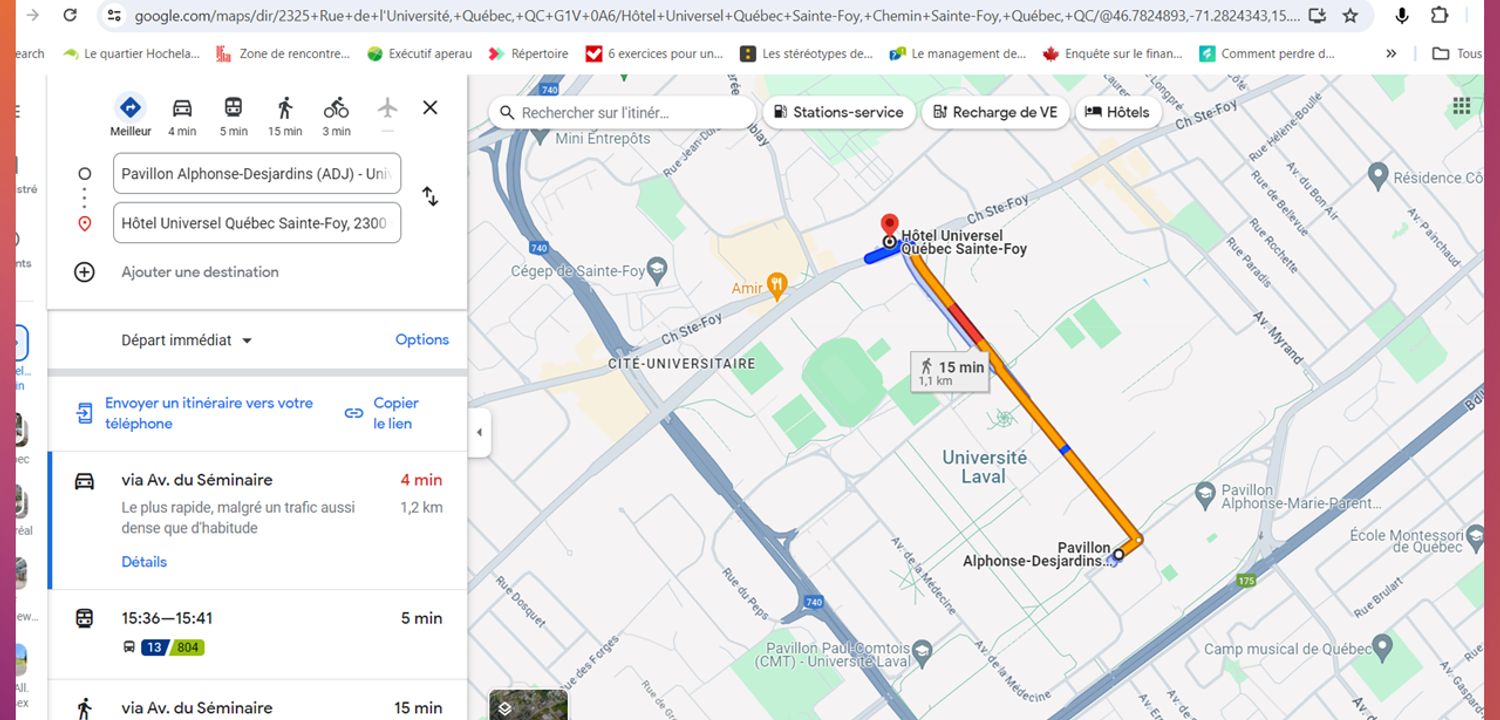
Task: Click Détails for the driving route
Action: 144,562
